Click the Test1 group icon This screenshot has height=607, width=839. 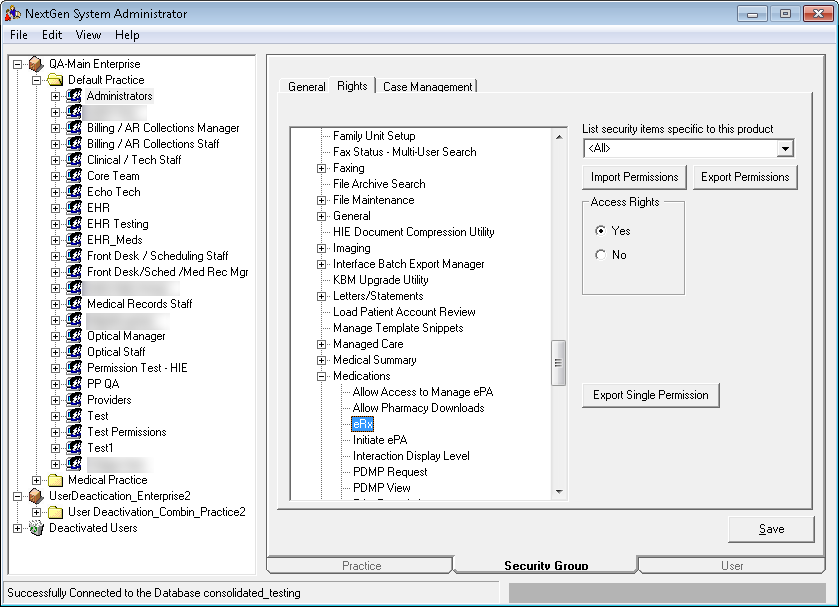click(74, 448)
